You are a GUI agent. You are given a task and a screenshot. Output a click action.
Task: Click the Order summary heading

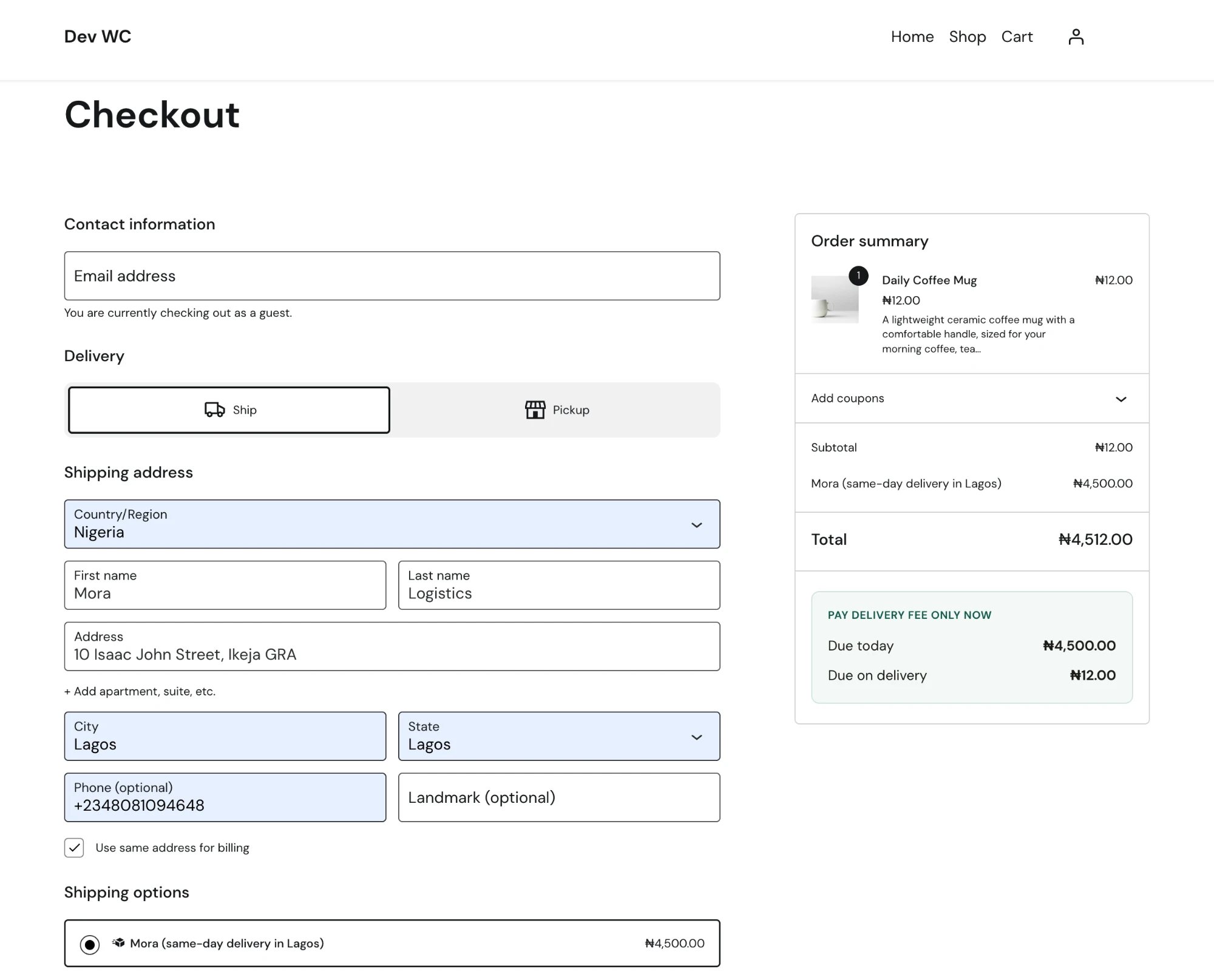coord(870,241)
